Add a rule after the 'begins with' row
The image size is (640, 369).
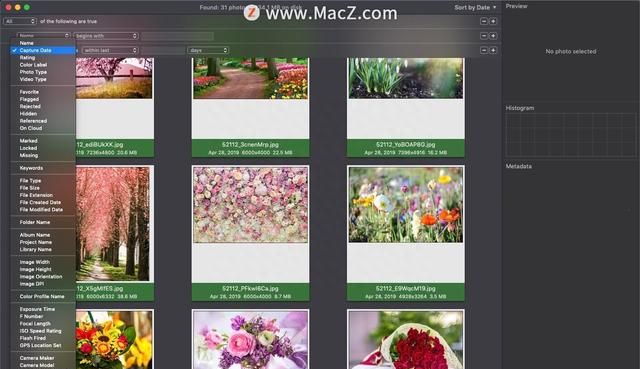click(x=493, y=36)
